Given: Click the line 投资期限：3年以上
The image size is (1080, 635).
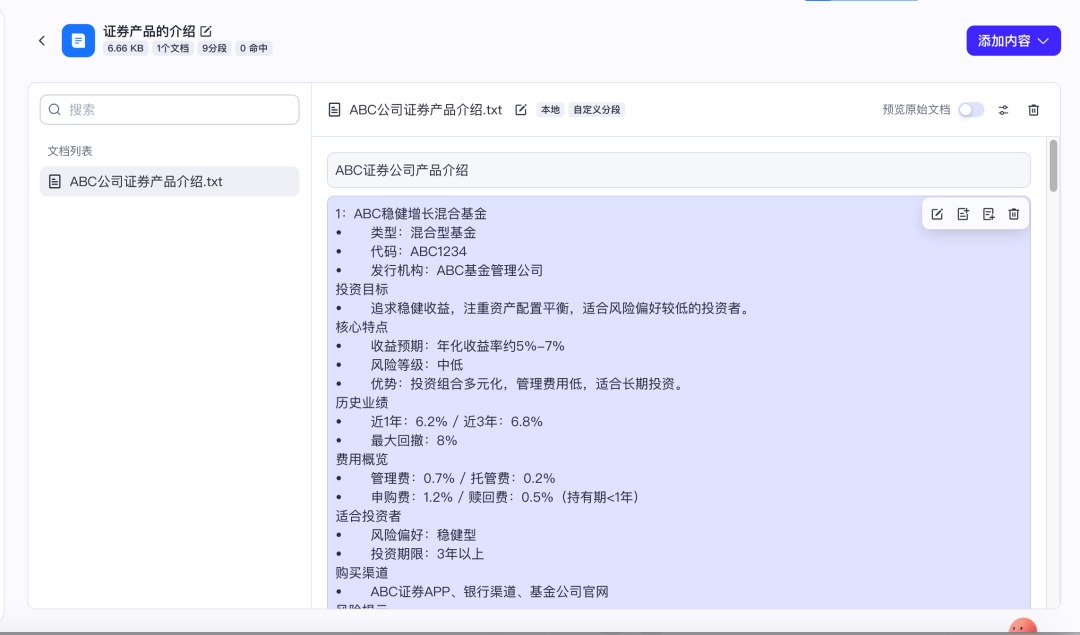Looking at the screenshot, I should tap(427, 554).
